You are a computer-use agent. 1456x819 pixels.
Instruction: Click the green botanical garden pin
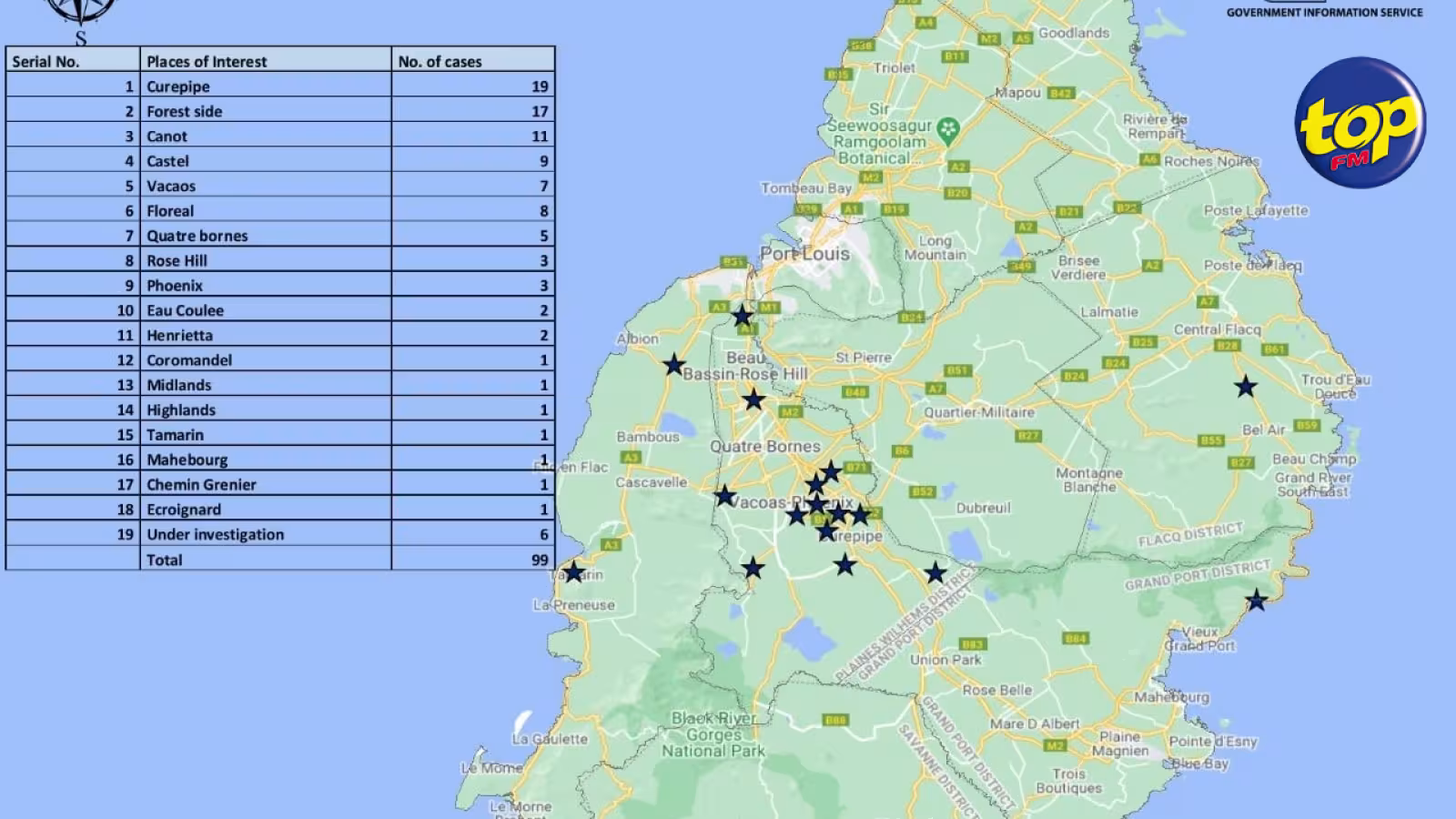[948, 128]
